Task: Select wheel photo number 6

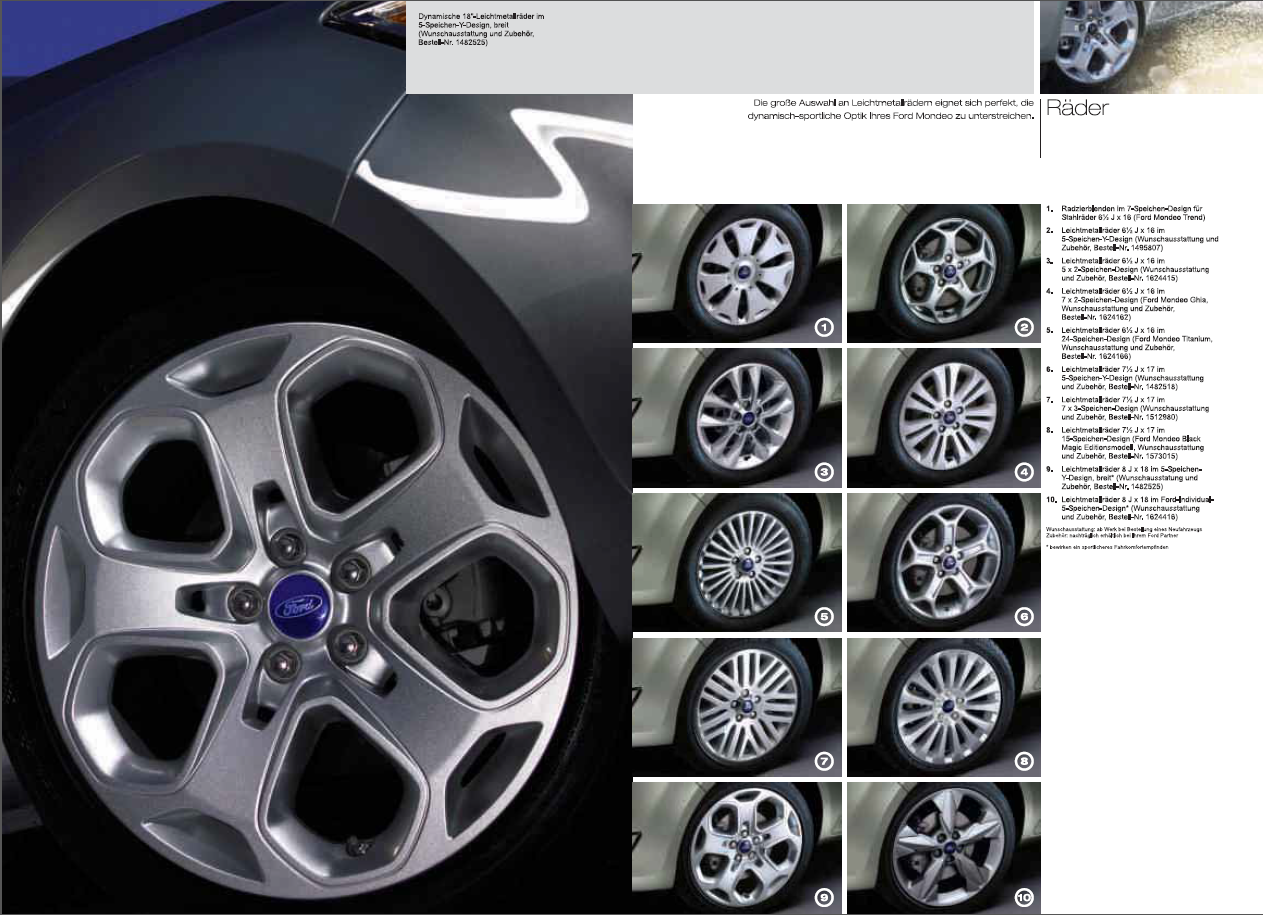Action: 943,562
